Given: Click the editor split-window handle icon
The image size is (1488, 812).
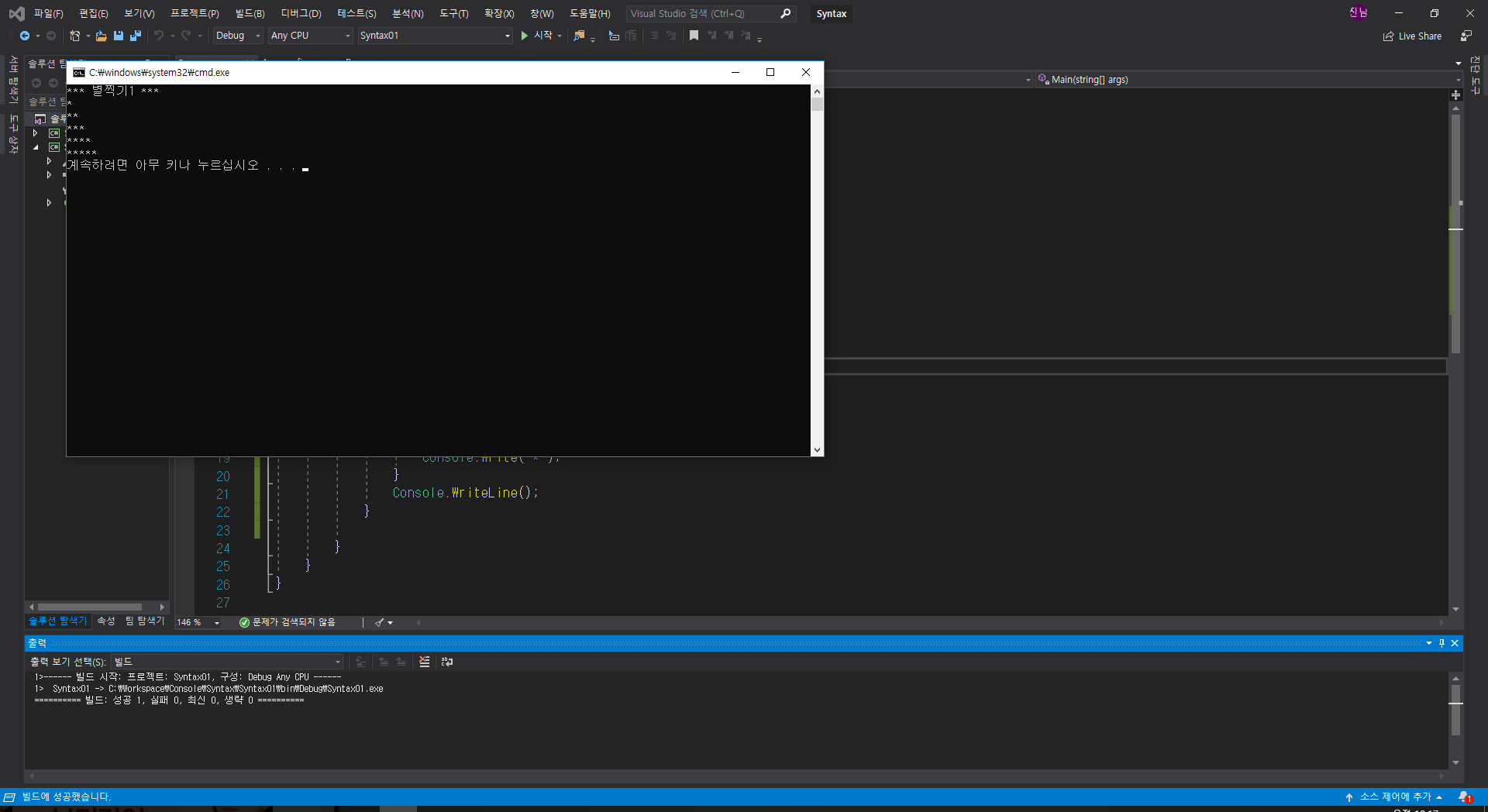Looking at the screenshot, I should [x=1455, y=95].
